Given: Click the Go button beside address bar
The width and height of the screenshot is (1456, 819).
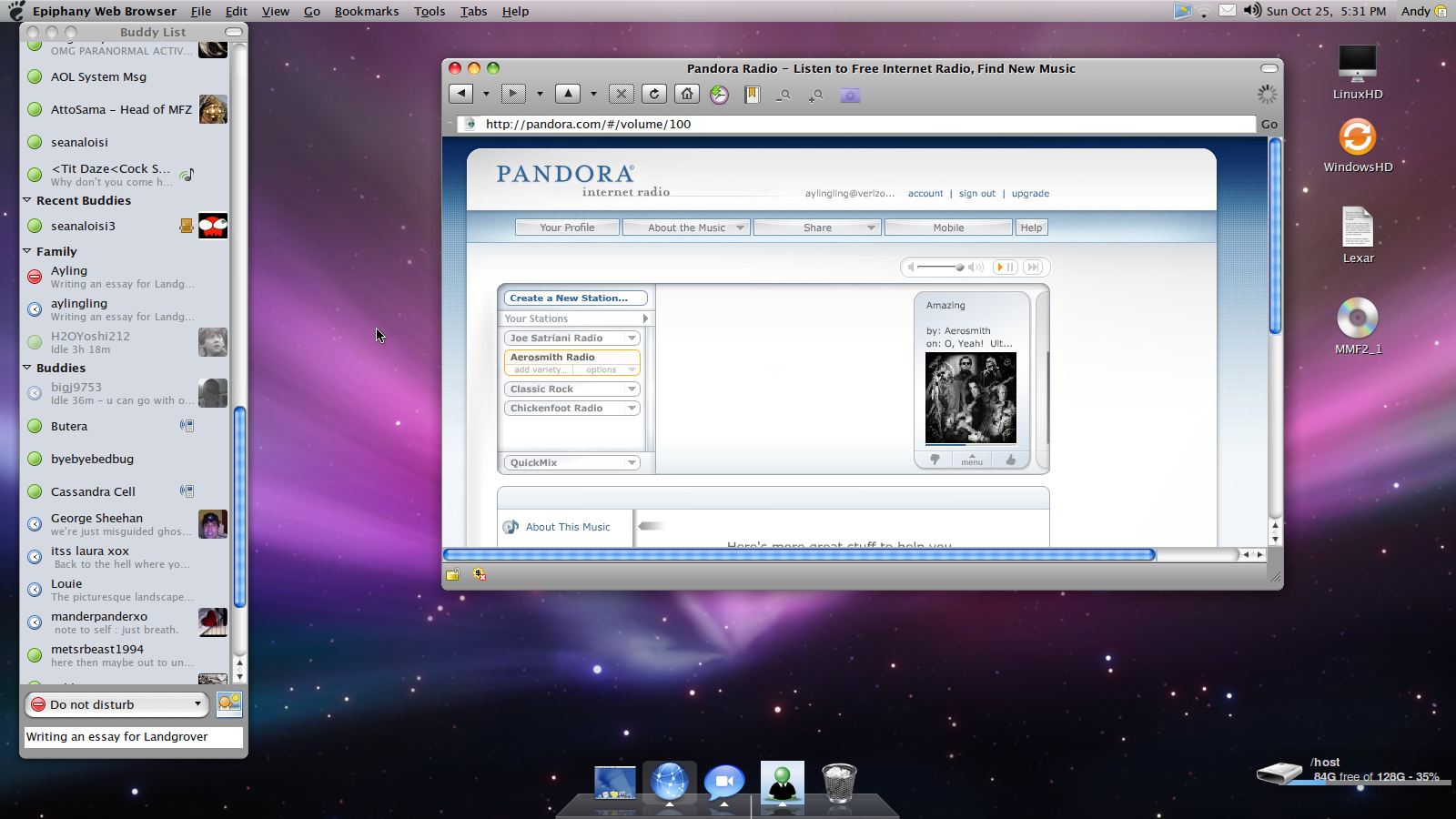Looking at the screenshot, I should coord(1269,124).
